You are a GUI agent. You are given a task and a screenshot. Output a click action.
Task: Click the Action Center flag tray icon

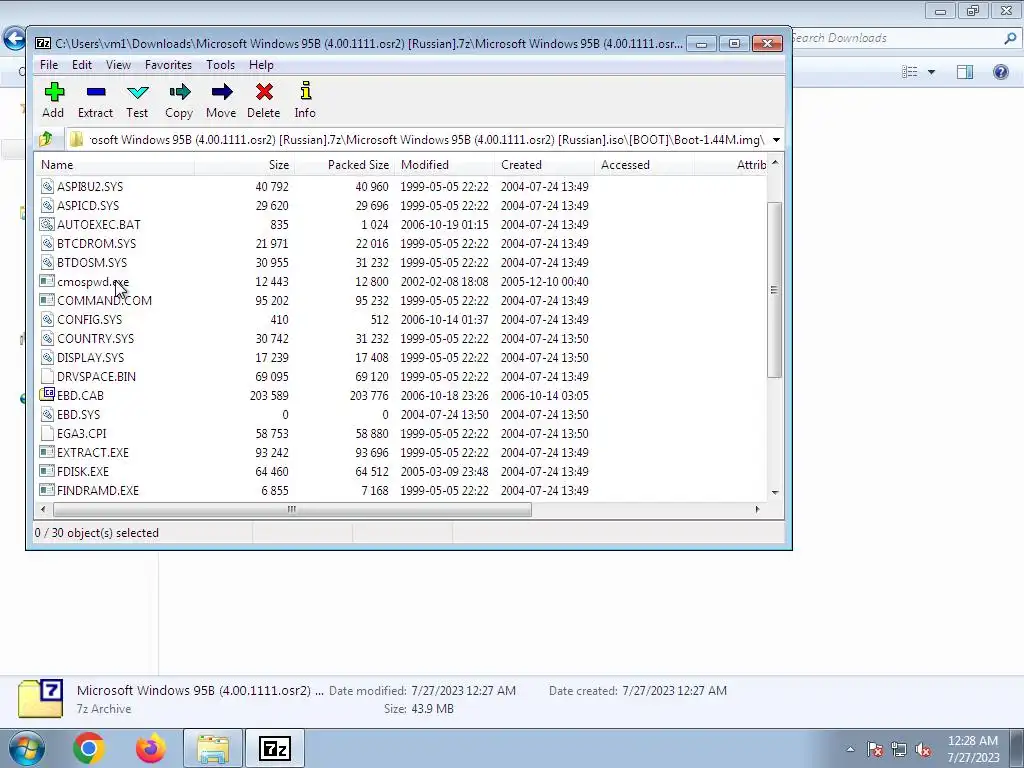point(875,750)
